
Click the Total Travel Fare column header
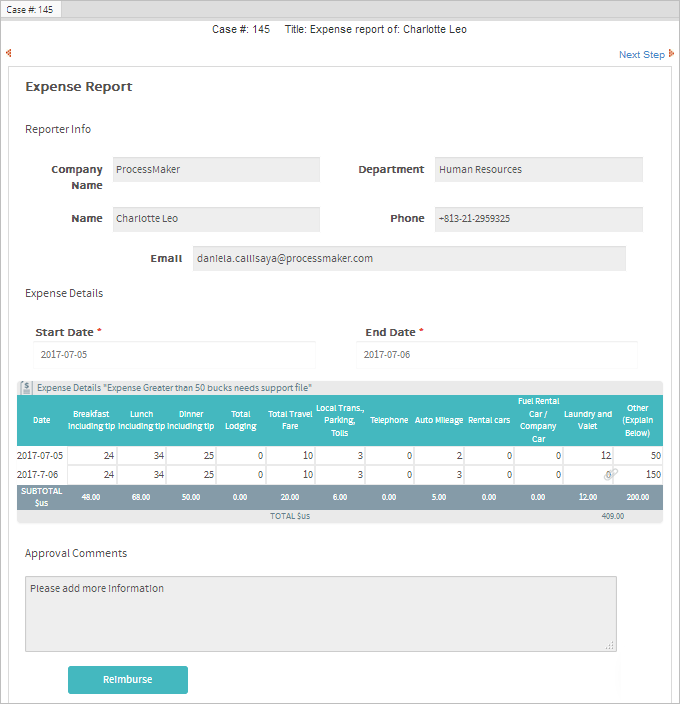click(290, 420)
